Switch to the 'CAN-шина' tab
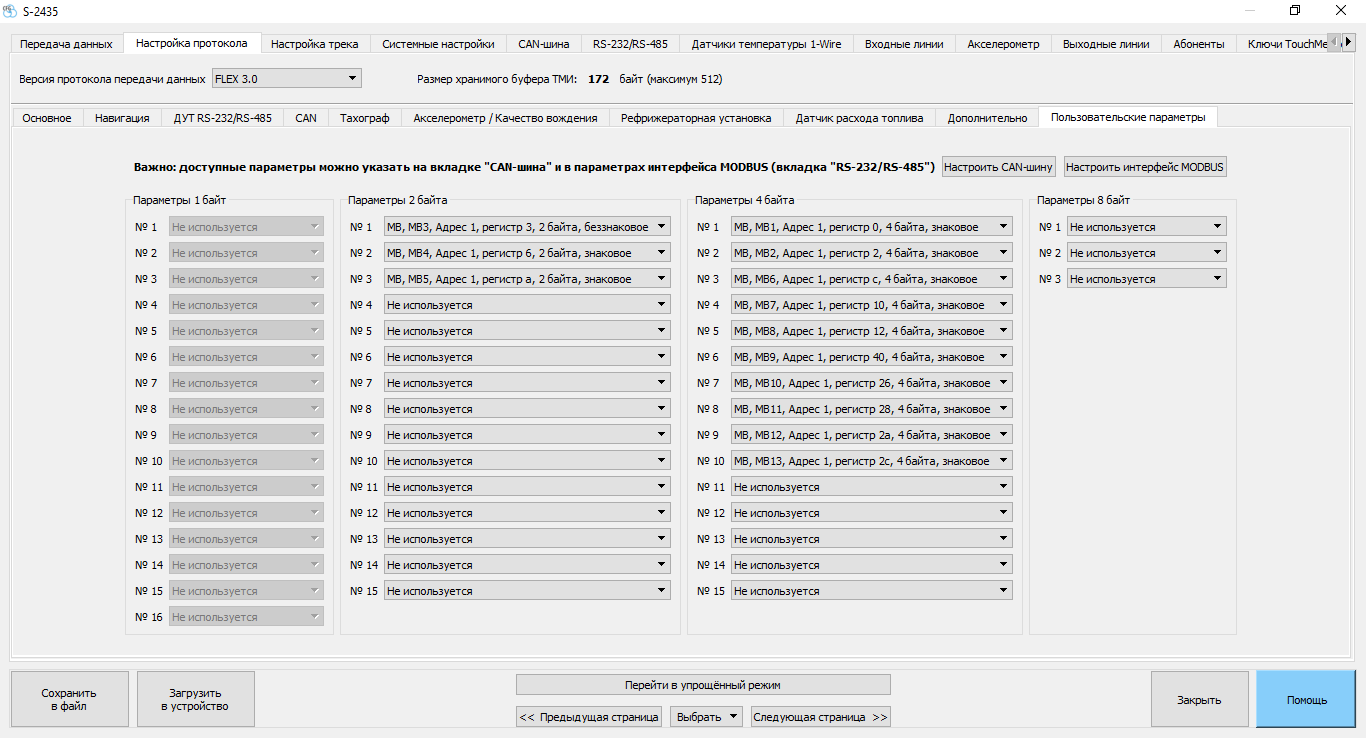Viewport: 1366px width, 738px height. (x=543, y=44)
